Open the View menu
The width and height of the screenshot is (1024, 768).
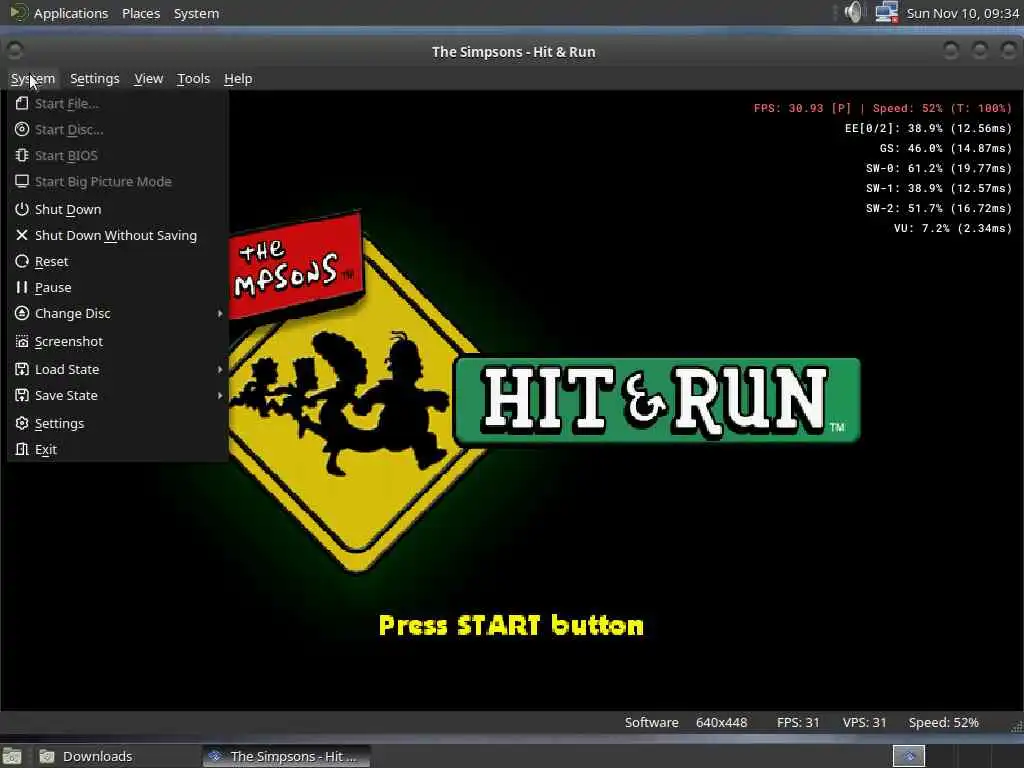(x=149, y=78)
